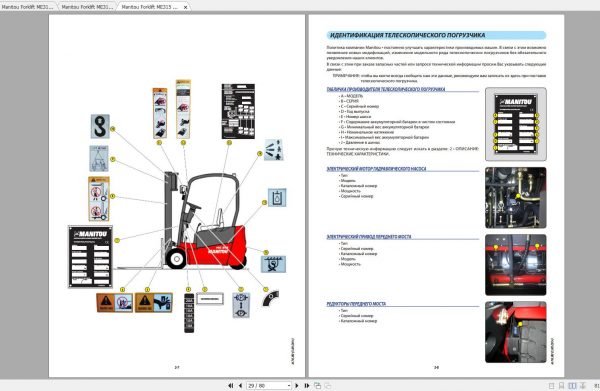
Task: Click the РЕДУКТОРЫ ПЕРЕДНЕГО МОСТА heading
Action: point(356,304)
